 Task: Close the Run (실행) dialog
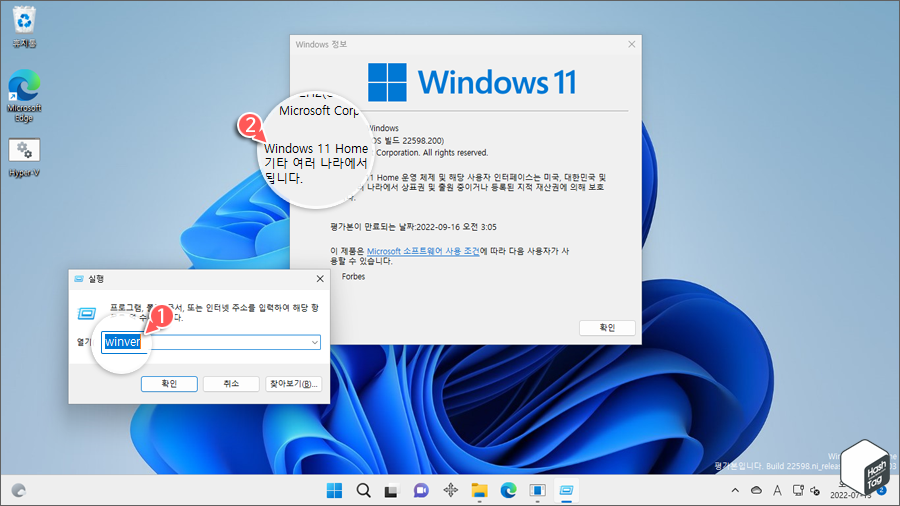coord(320,279)
